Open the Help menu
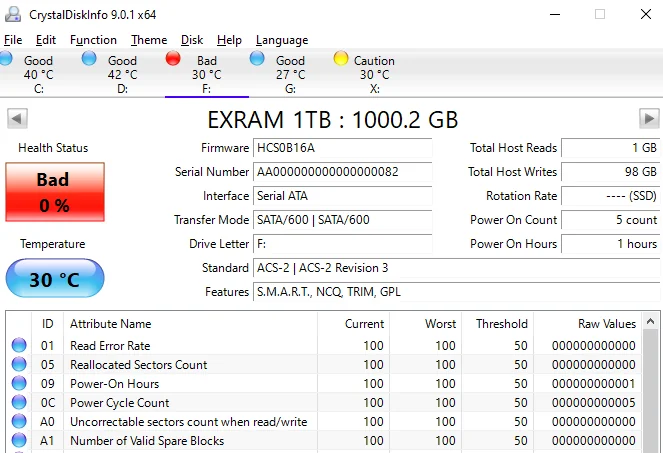Screen dimensions: 663x453 pyautogui.click(x=229, y=40)
